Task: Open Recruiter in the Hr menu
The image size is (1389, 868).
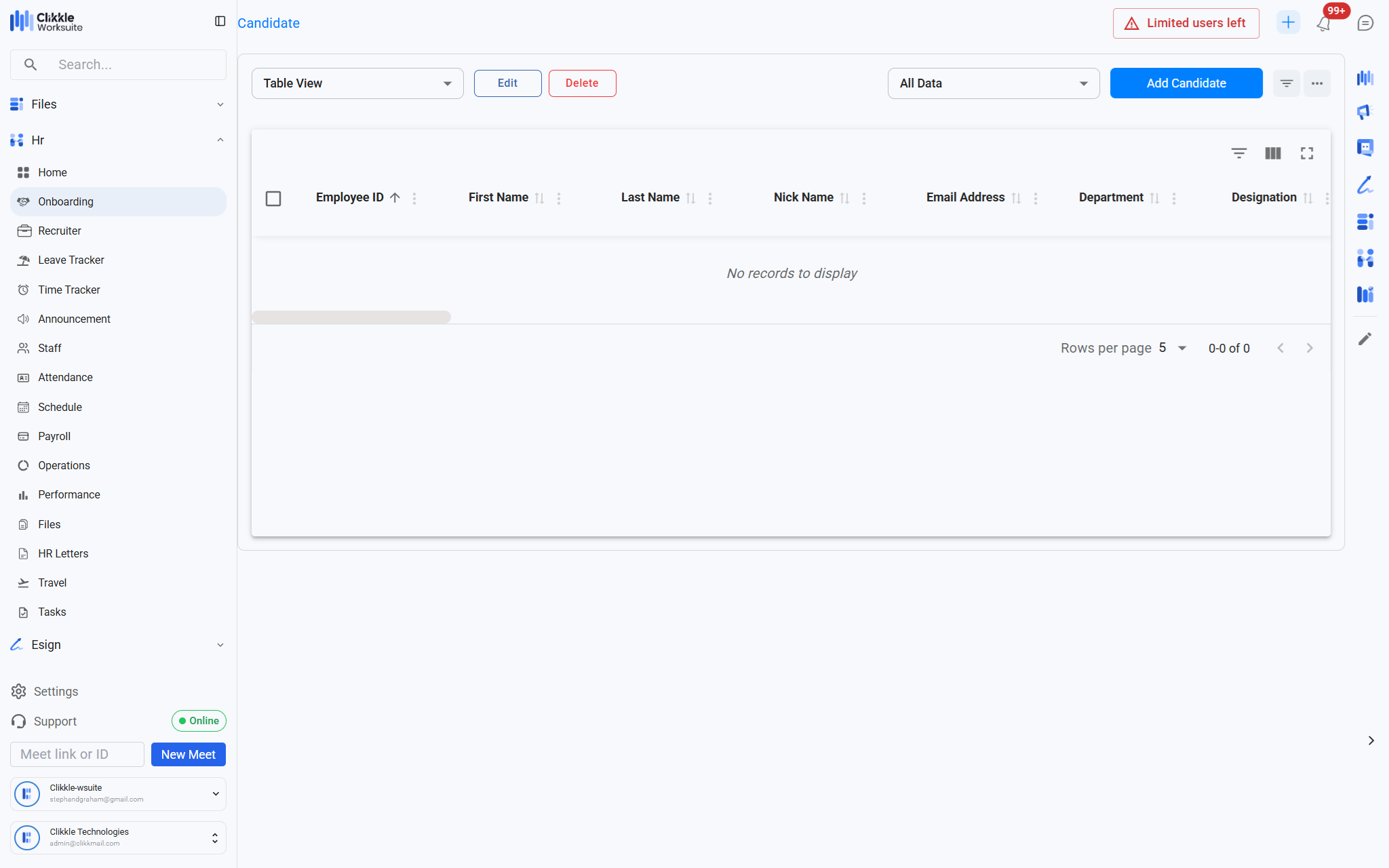Action: point(60,231)
